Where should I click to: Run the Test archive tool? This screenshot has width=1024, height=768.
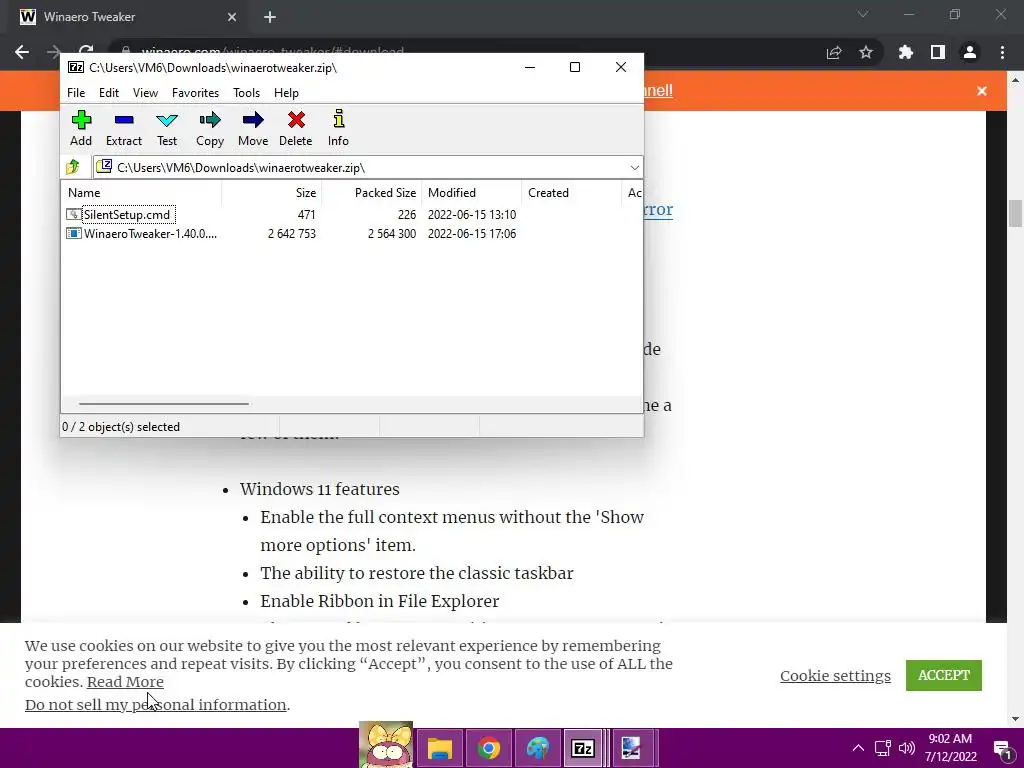[167, 128]
